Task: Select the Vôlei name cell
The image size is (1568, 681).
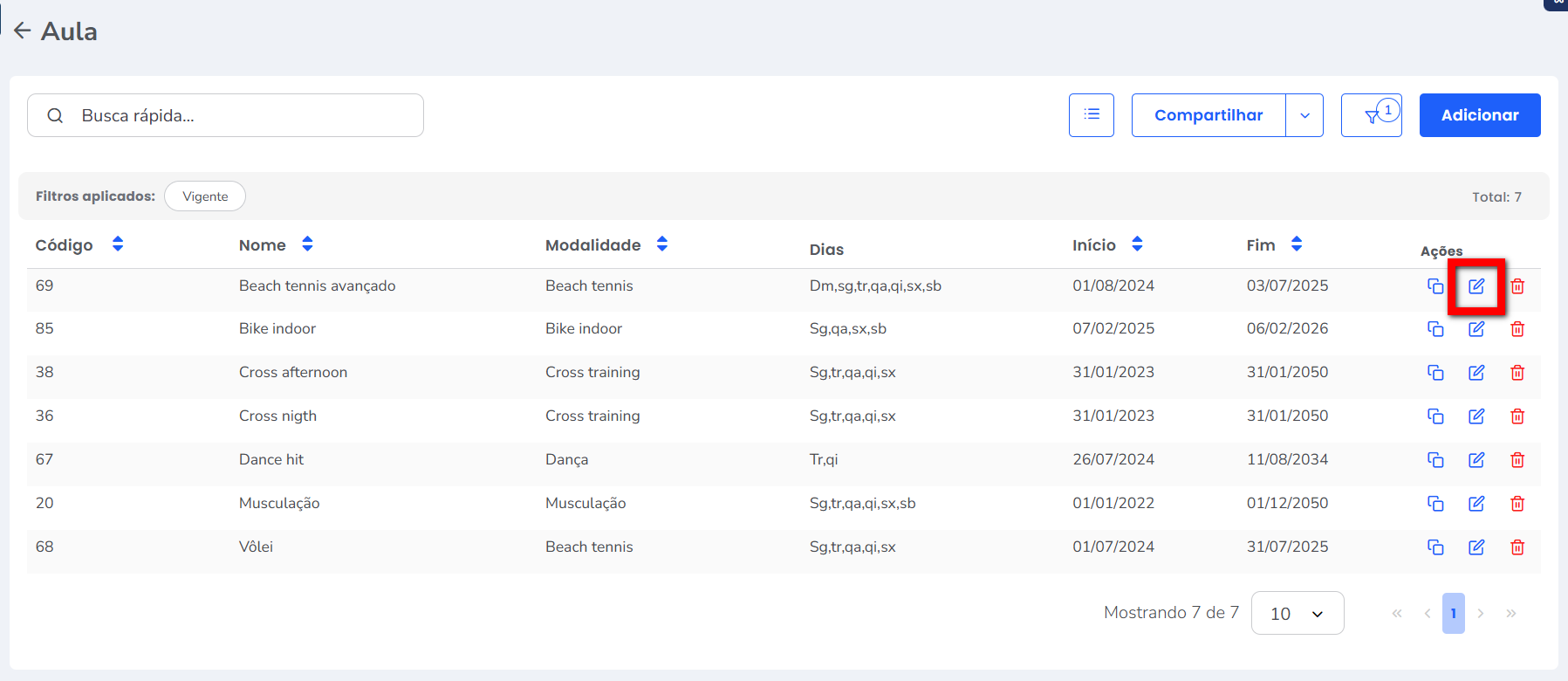Action: (256, 547)
